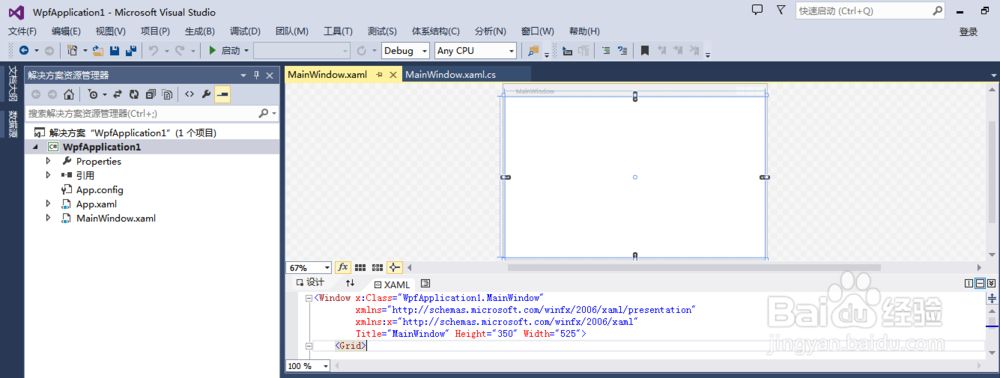Click the Navigate Backward toolbar icon
This screenshot has height=378, width=1000.
click(x=24, y=50)
